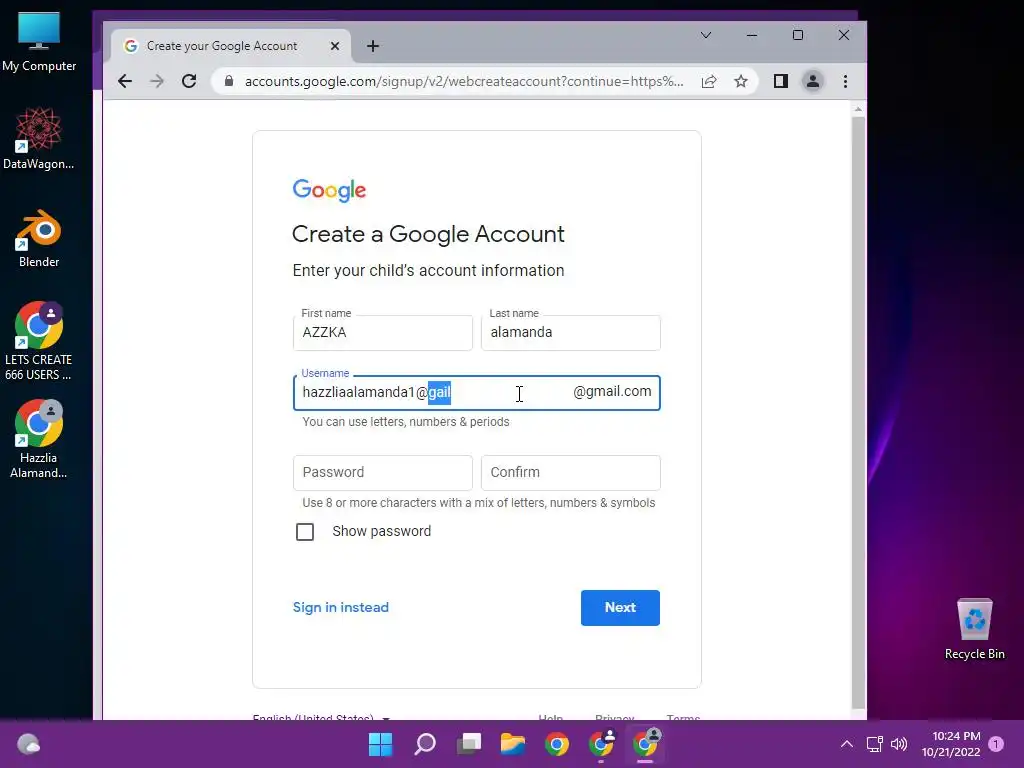Open taskbar Search

[x=425, y=744]
